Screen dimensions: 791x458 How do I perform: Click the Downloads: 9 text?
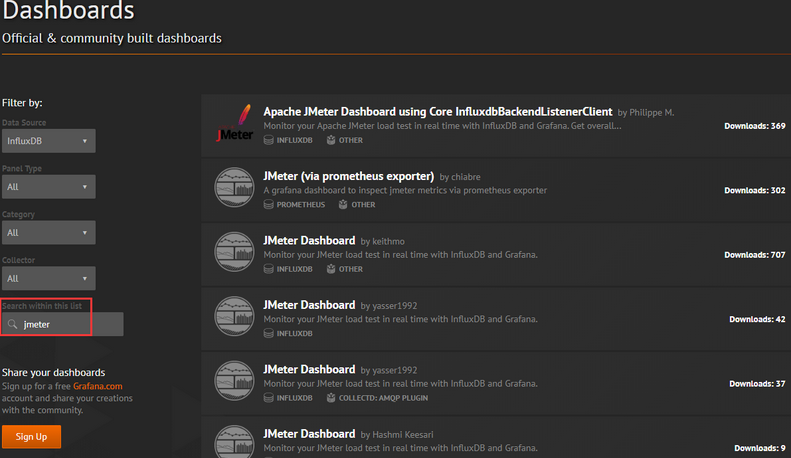(x=760, y=448)
